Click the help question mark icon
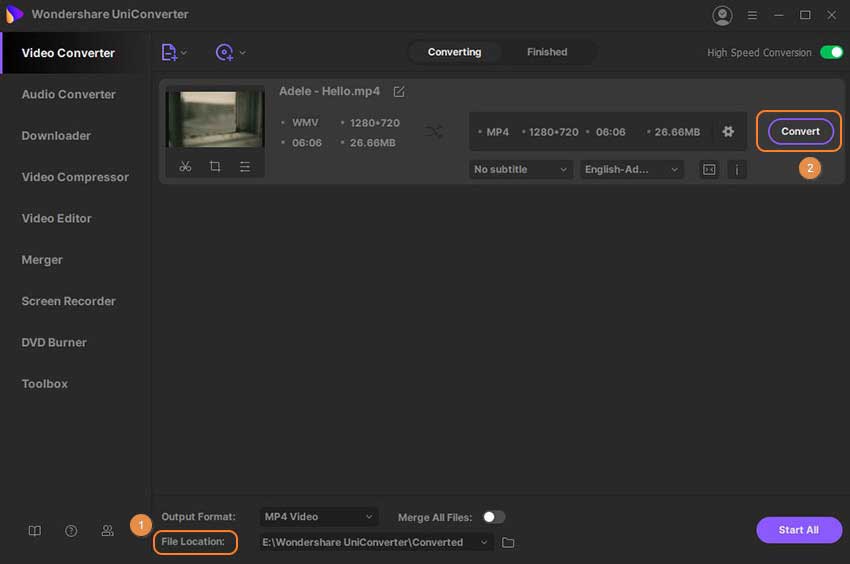Image resolution: width=850 pixels, height=564 pixels. [x=71, y=530]
